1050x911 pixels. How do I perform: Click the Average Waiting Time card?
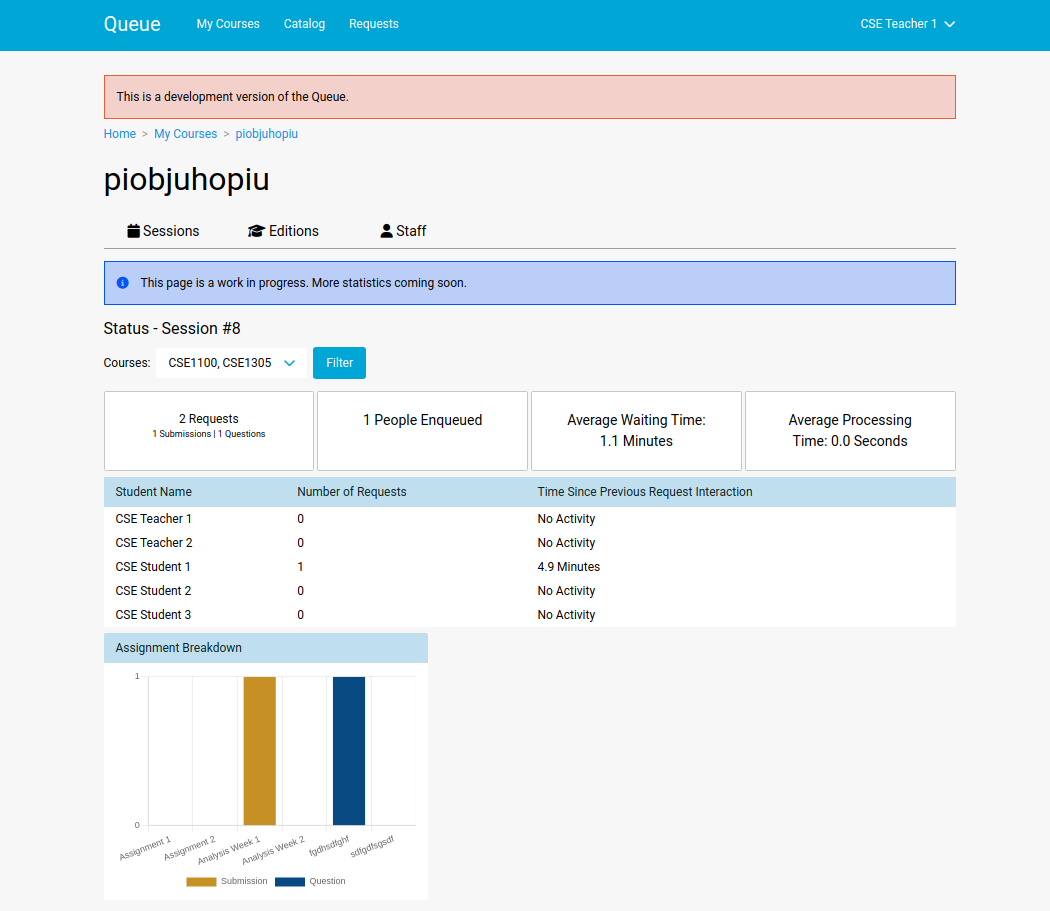click(636, 431)
